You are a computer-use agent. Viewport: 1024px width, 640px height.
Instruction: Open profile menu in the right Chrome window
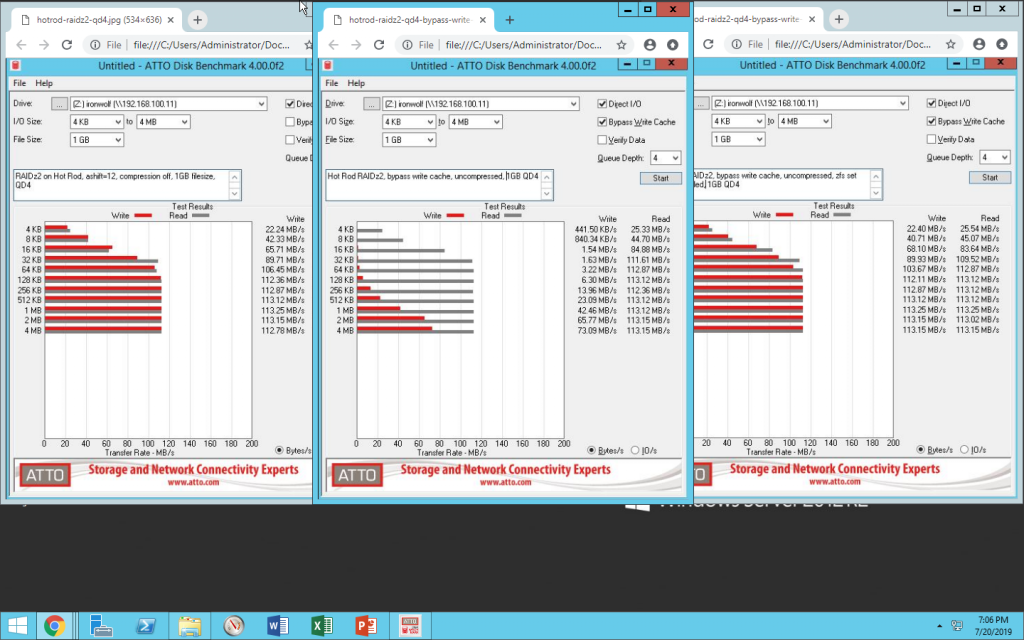978,44
